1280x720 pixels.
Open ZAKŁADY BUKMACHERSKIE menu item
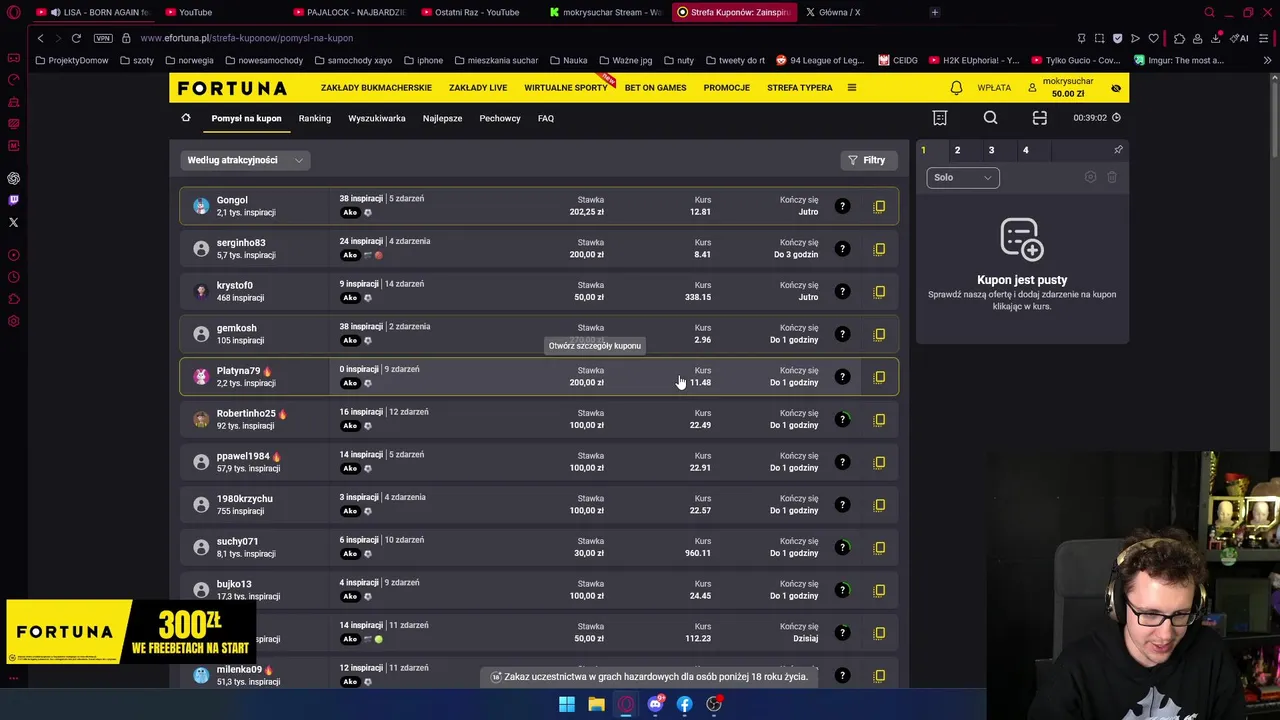pos(376,88)
